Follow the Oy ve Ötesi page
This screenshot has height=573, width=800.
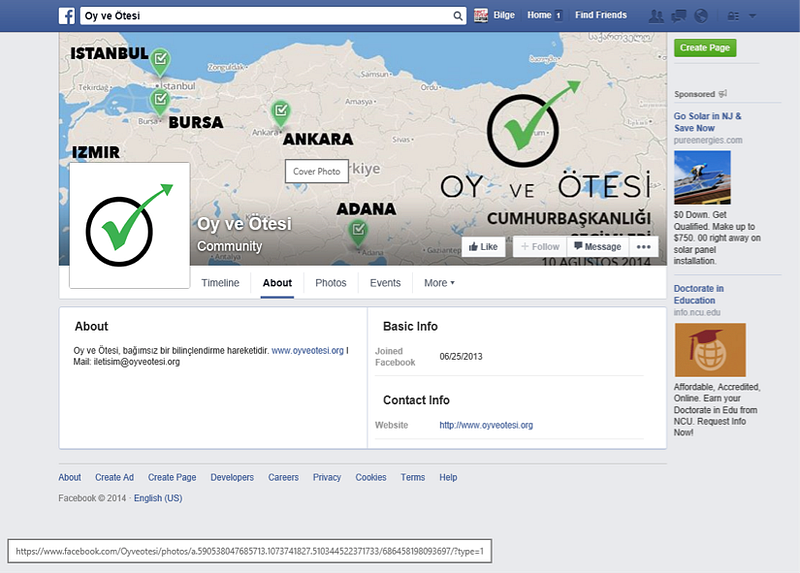point(540,246)
